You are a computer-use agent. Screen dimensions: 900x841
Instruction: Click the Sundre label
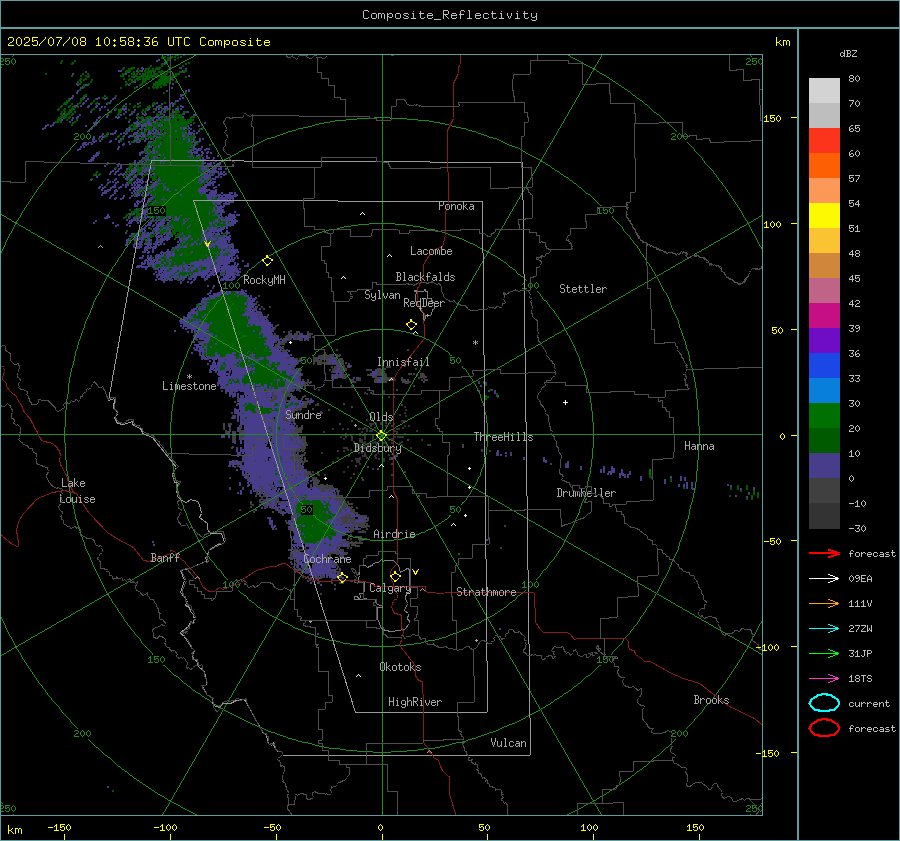click(x=304, y=415)
